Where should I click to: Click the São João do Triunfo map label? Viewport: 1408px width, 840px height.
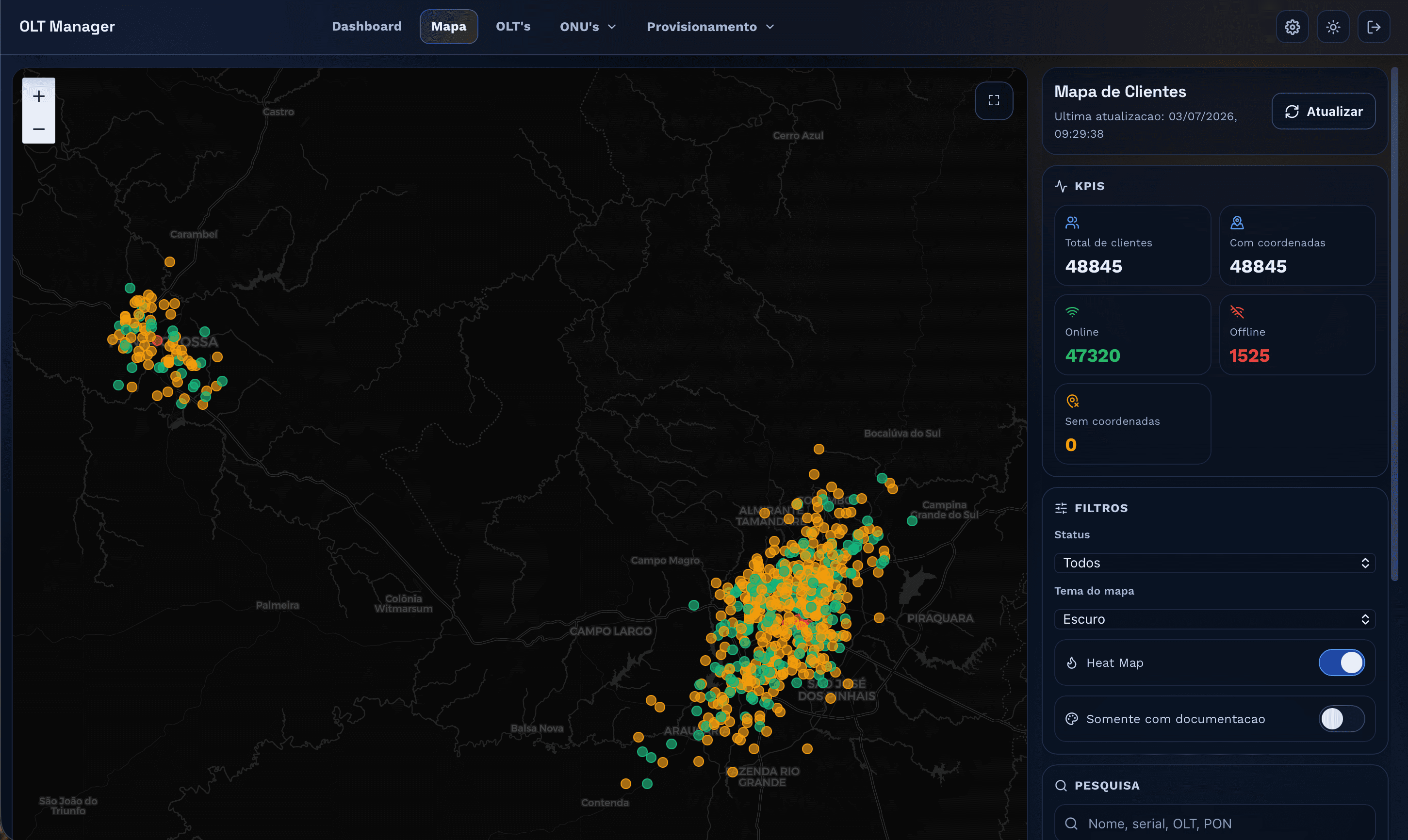pos(68,806)
